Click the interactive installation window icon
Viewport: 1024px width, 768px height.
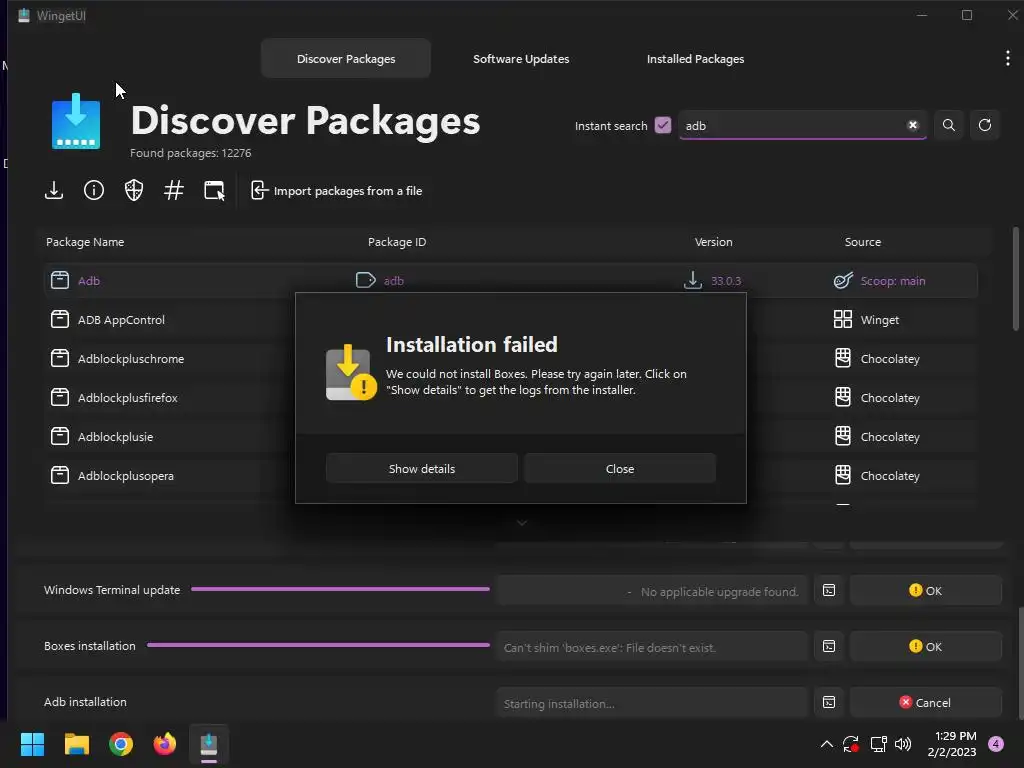[x=214, y=191]
